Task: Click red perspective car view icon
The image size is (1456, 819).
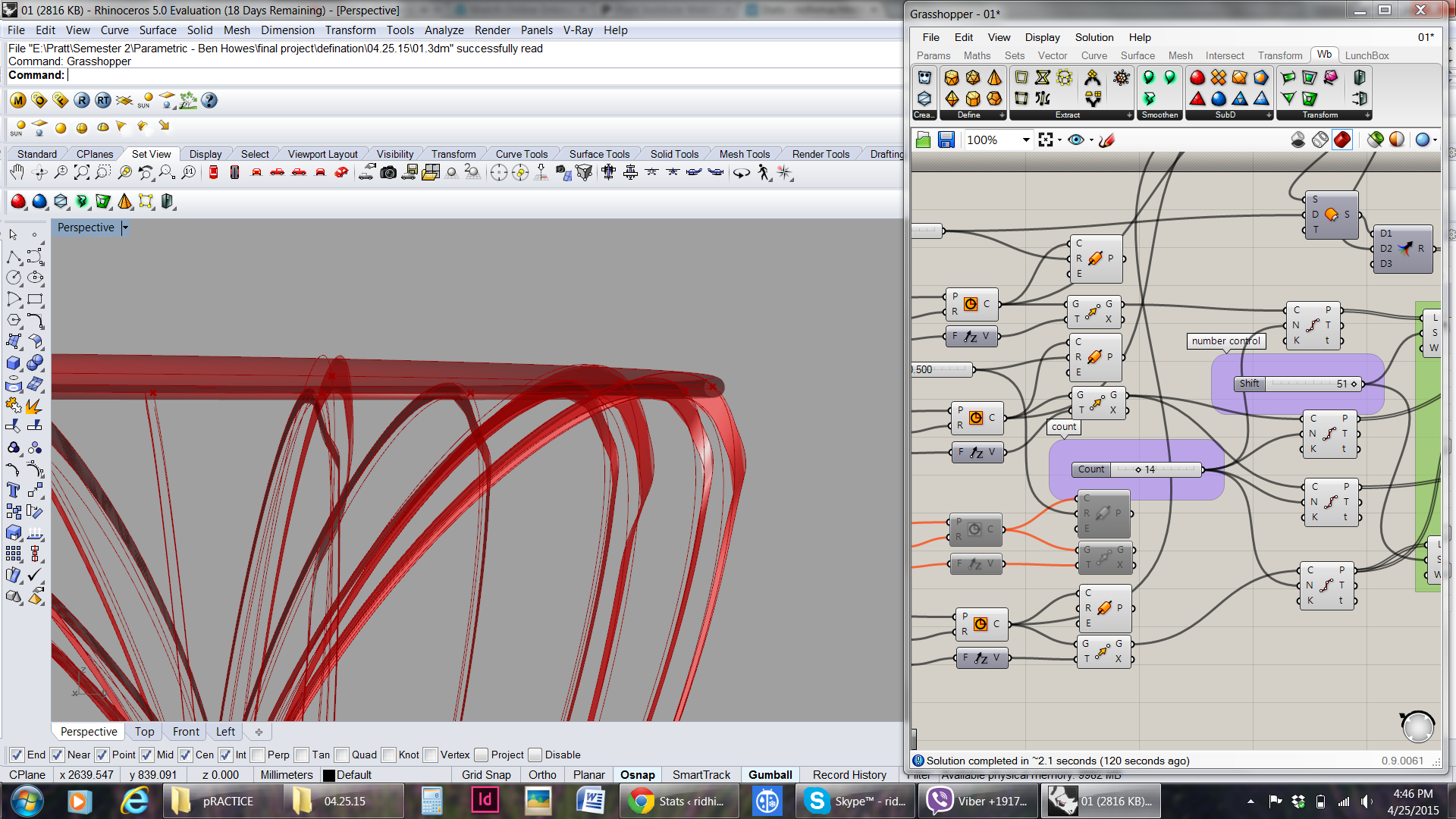Action: pos(342,173)
